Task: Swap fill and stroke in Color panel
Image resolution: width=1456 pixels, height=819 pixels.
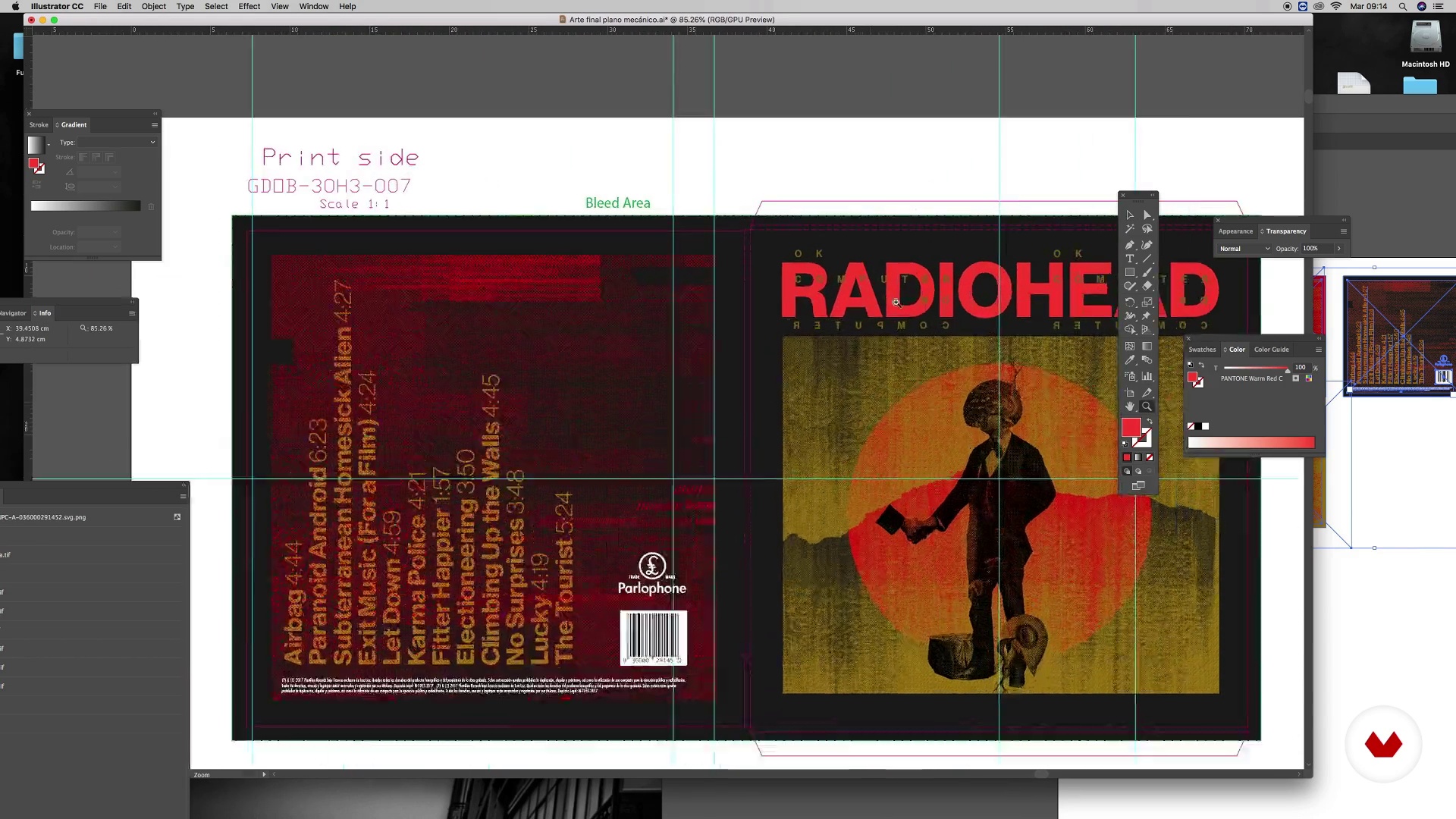Action: (1201, 365)
